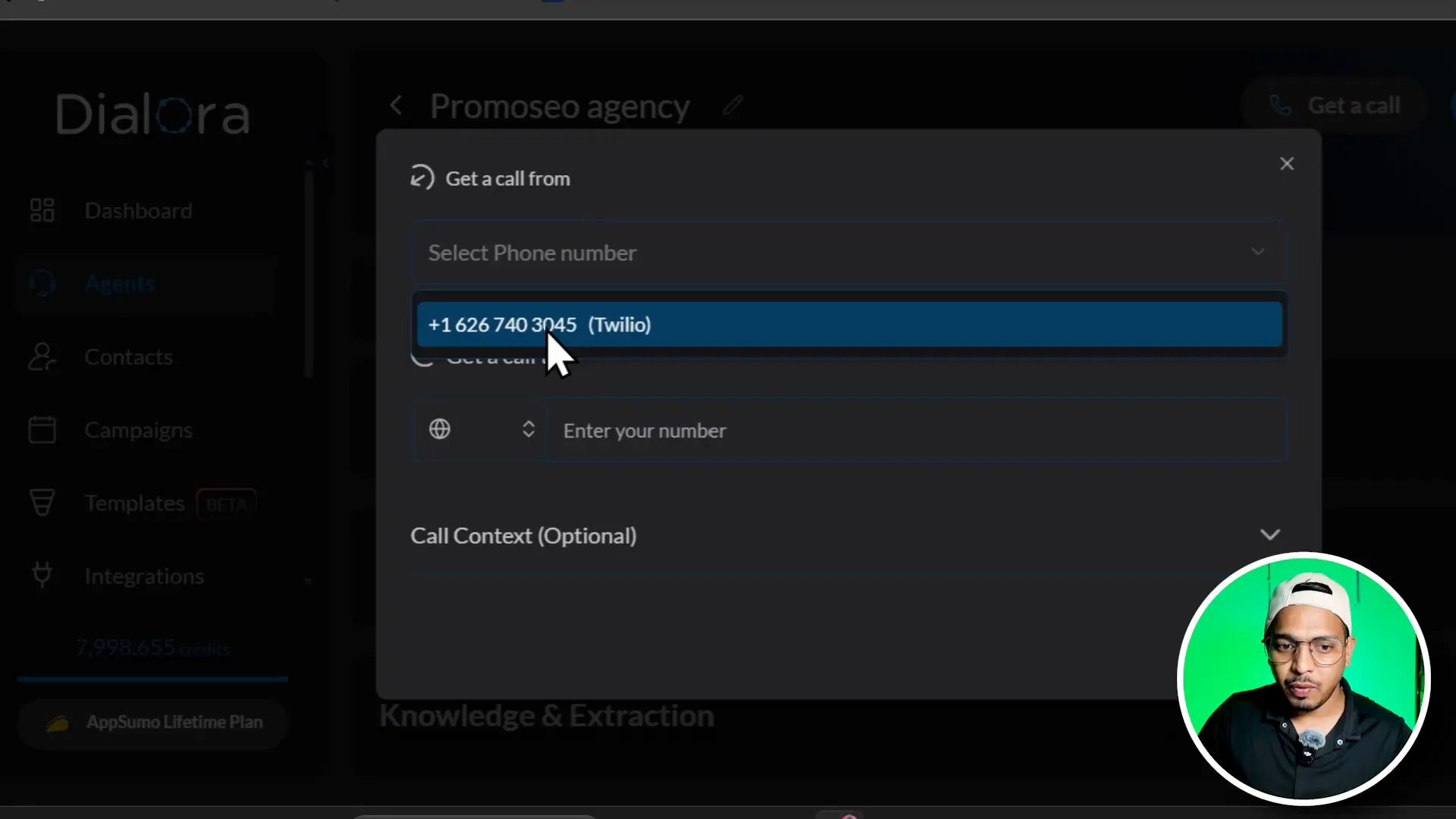This screenshot has width=1456, height=819.
Task: Click the pencil edit icon beside Promoseo agency
Action: tap(733, 105)
